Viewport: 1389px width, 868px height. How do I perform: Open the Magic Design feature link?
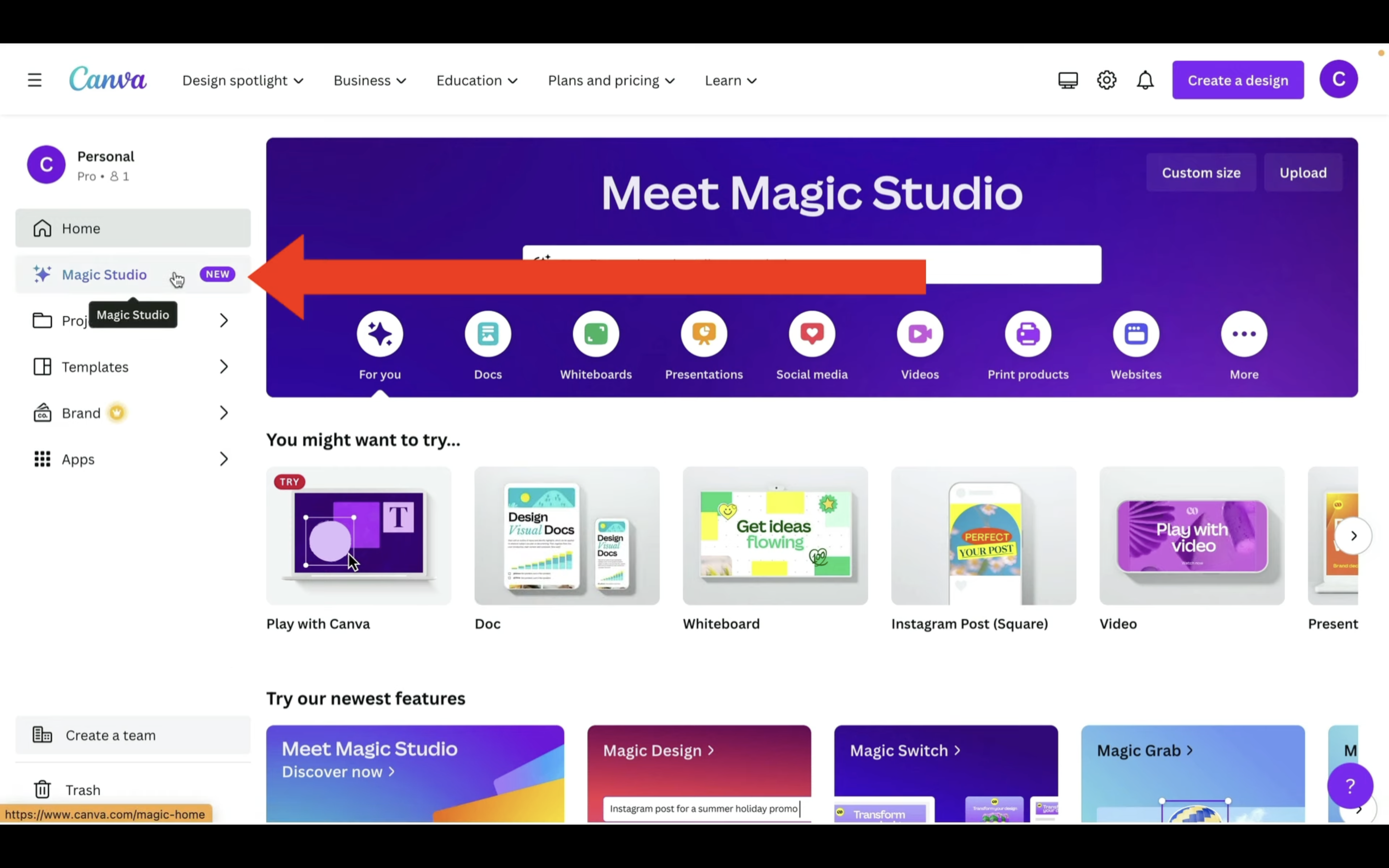658,750
